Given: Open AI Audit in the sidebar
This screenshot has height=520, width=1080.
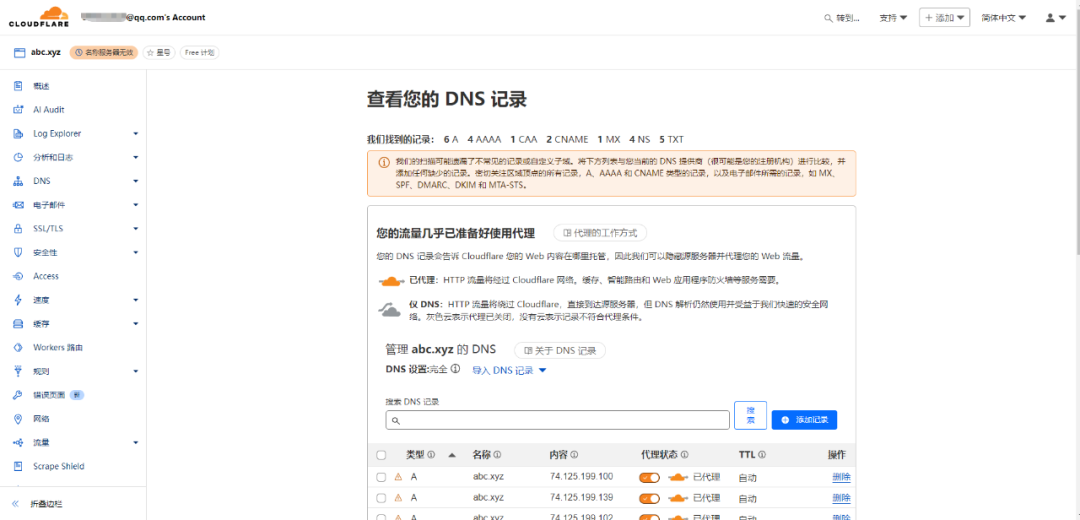Looking at the screenshot, I should 49,110.
